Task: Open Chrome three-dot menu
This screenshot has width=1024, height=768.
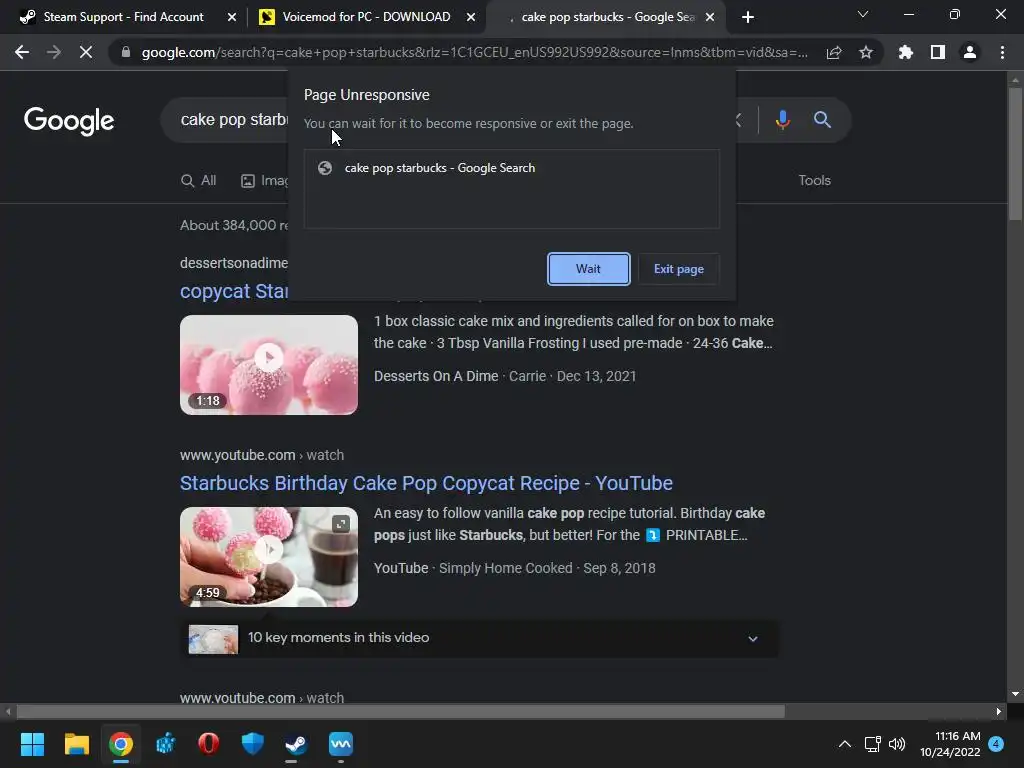Action: coord(1002,52)
